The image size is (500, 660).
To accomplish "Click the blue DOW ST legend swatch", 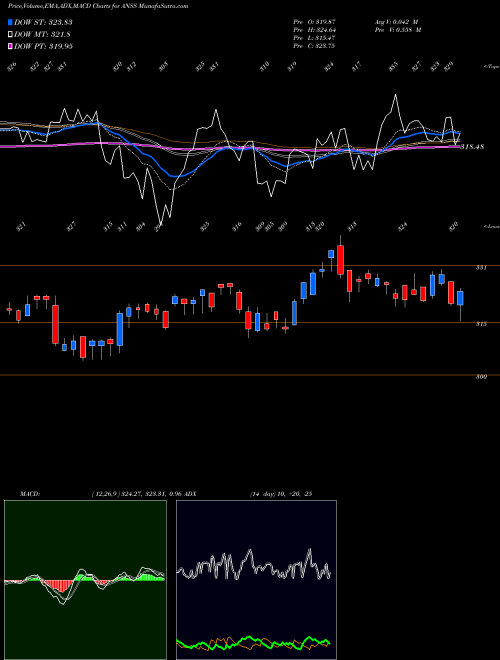I will (11, 22).
